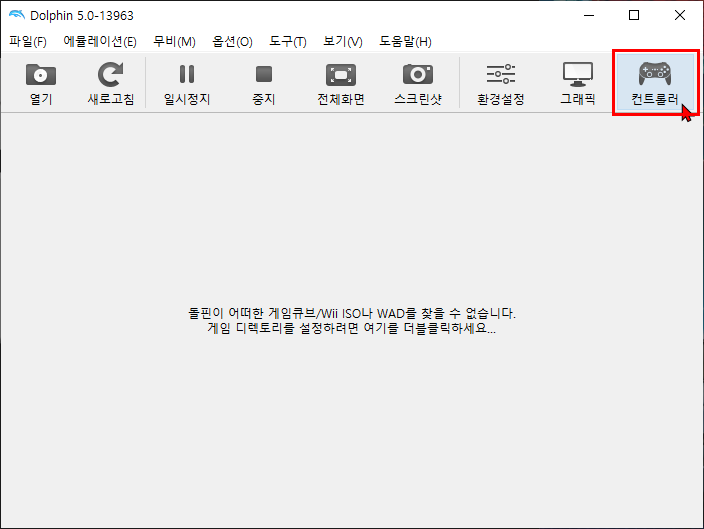Click the 중지 stop icon
The image size is (704, 529).
pos(264,75)
